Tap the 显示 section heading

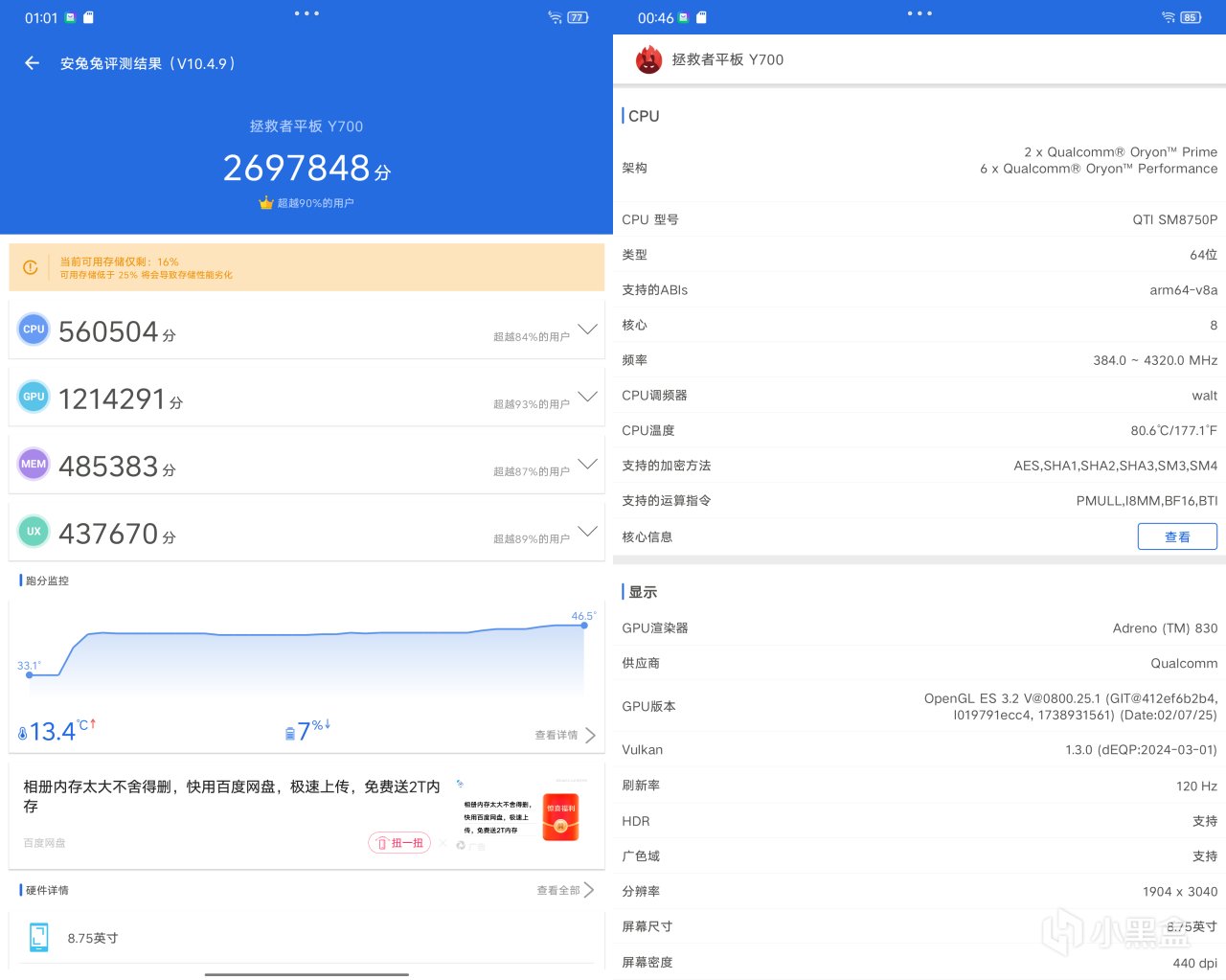(643, 592)
